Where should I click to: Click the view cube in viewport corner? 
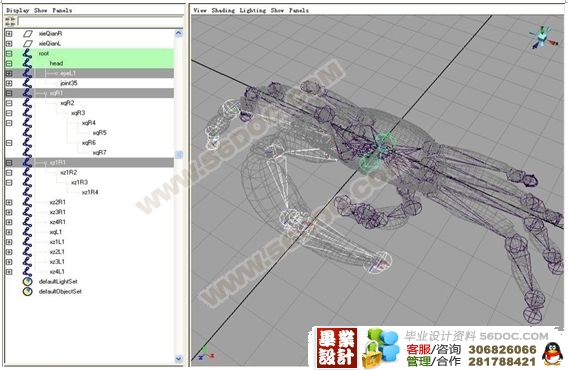click(543, 37)
